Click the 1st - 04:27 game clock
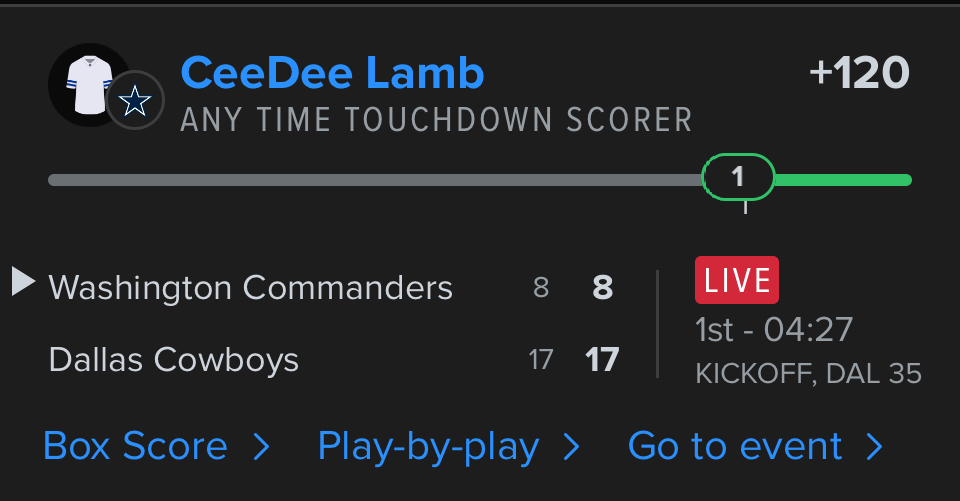Screen dimensions: 960x501 point(773,328)
